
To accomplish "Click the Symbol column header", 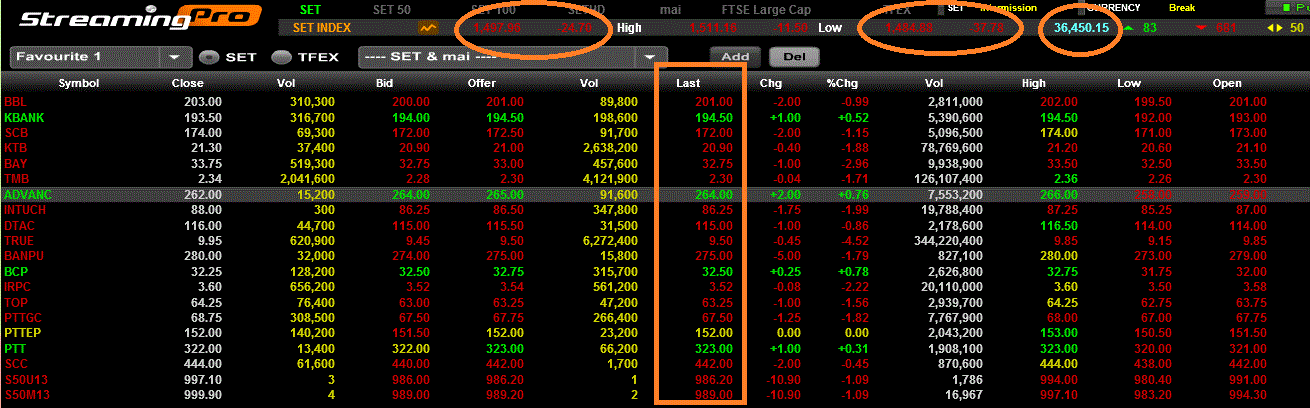I will (79, 83).
